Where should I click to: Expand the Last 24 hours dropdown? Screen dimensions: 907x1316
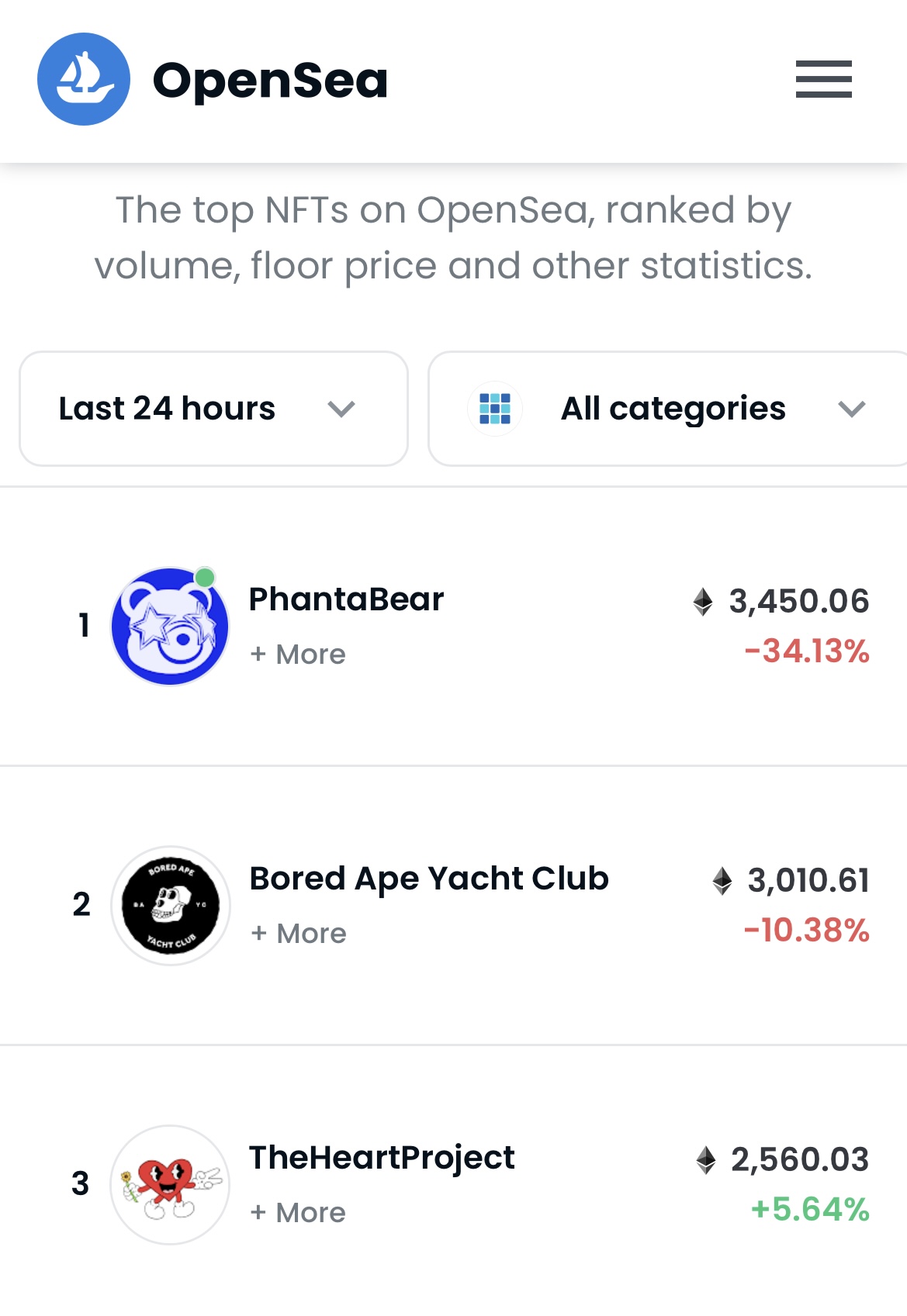coord(213,409)
